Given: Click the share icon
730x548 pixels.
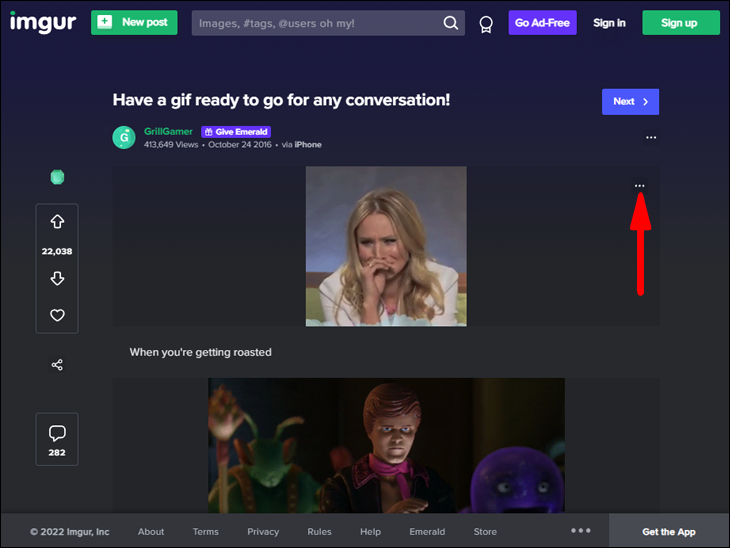Looking at the screenshot, I should [x=57, y=365].
